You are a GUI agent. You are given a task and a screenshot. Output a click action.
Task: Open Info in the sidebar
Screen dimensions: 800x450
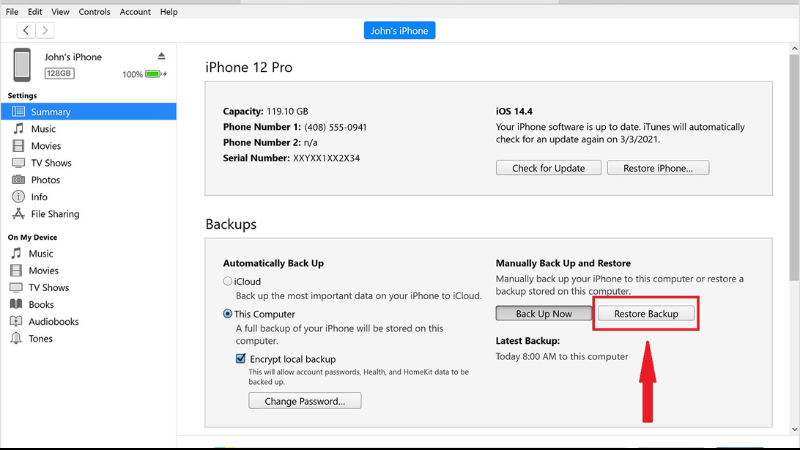click(39, 197)
